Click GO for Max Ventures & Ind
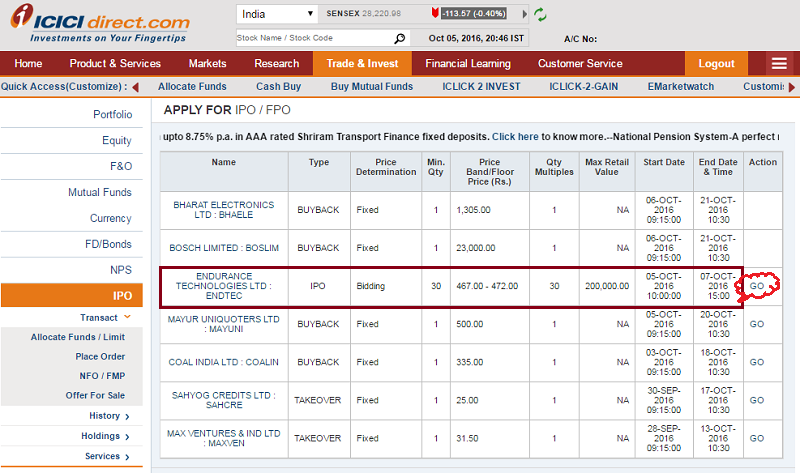Image resolution: width=800 pixels, height=473 pixels. coord(757,438)
